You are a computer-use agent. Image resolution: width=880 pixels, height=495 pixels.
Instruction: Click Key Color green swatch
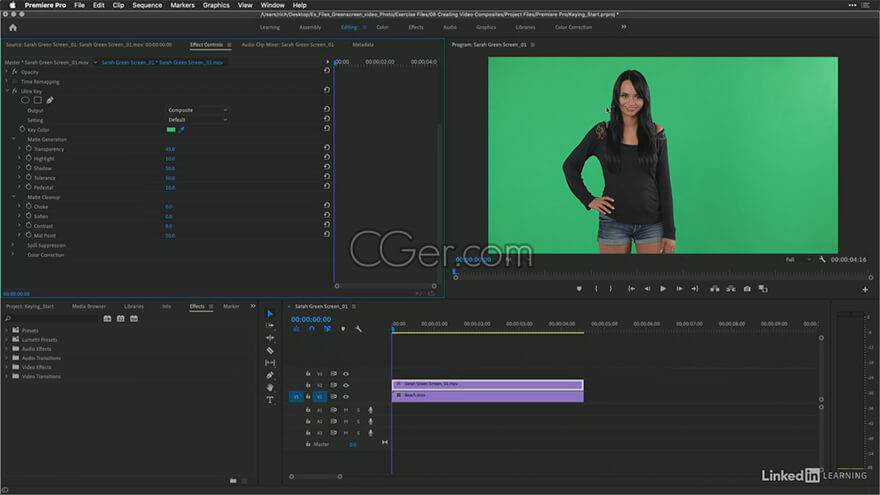click(x=171, y=130)
